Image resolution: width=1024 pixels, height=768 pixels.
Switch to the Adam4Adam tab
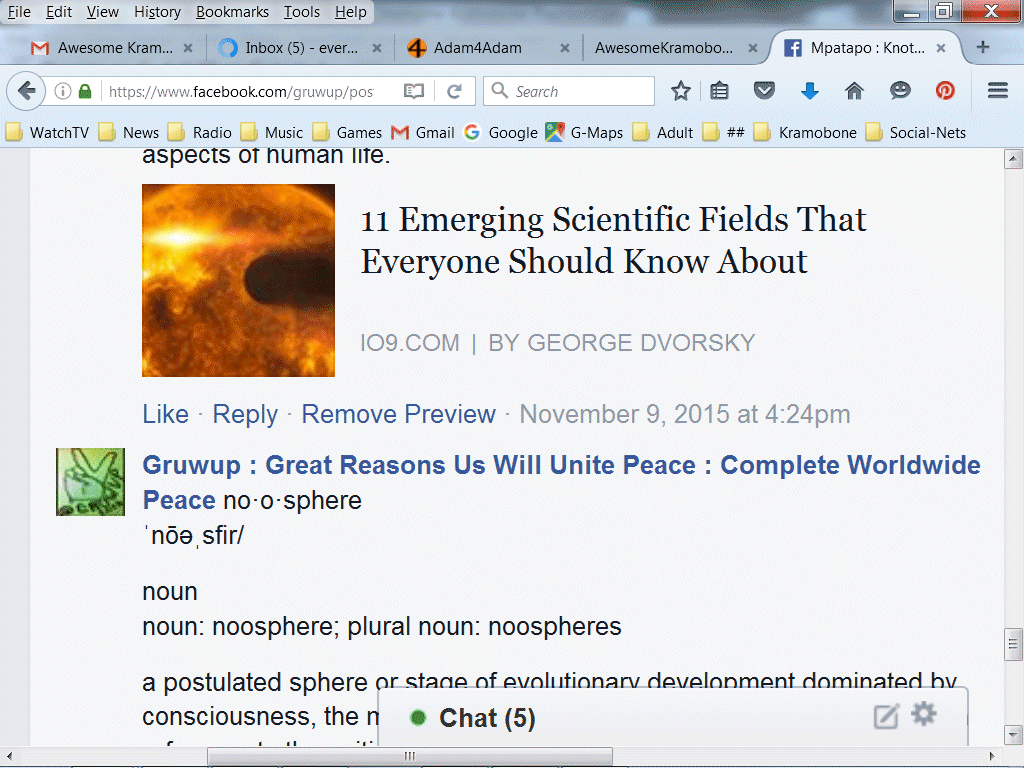pos(488,48)
